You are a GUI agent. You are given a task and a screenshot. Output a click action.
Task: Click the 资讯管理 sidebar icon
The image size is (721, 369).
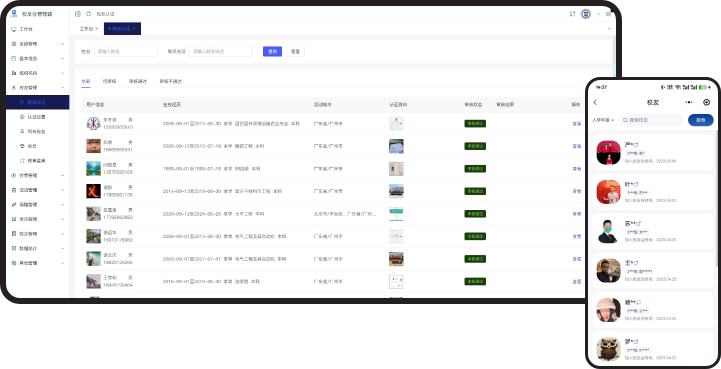point(14,219)
